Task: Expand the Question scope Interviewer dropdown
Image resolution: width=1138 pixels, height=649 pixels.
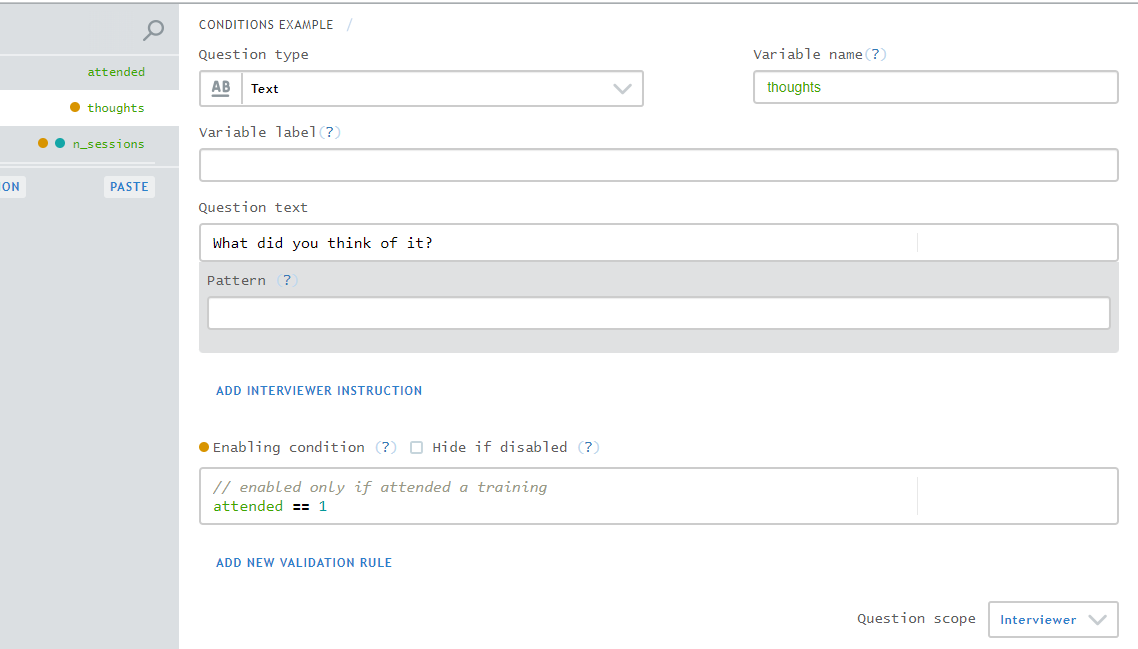Action: click(1052, 619)
